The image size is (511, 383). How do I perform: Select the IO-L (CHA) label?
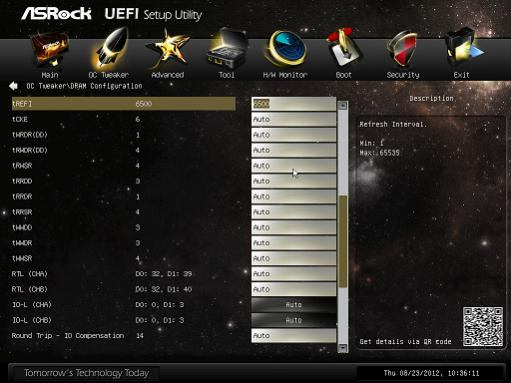pos(32,305)
